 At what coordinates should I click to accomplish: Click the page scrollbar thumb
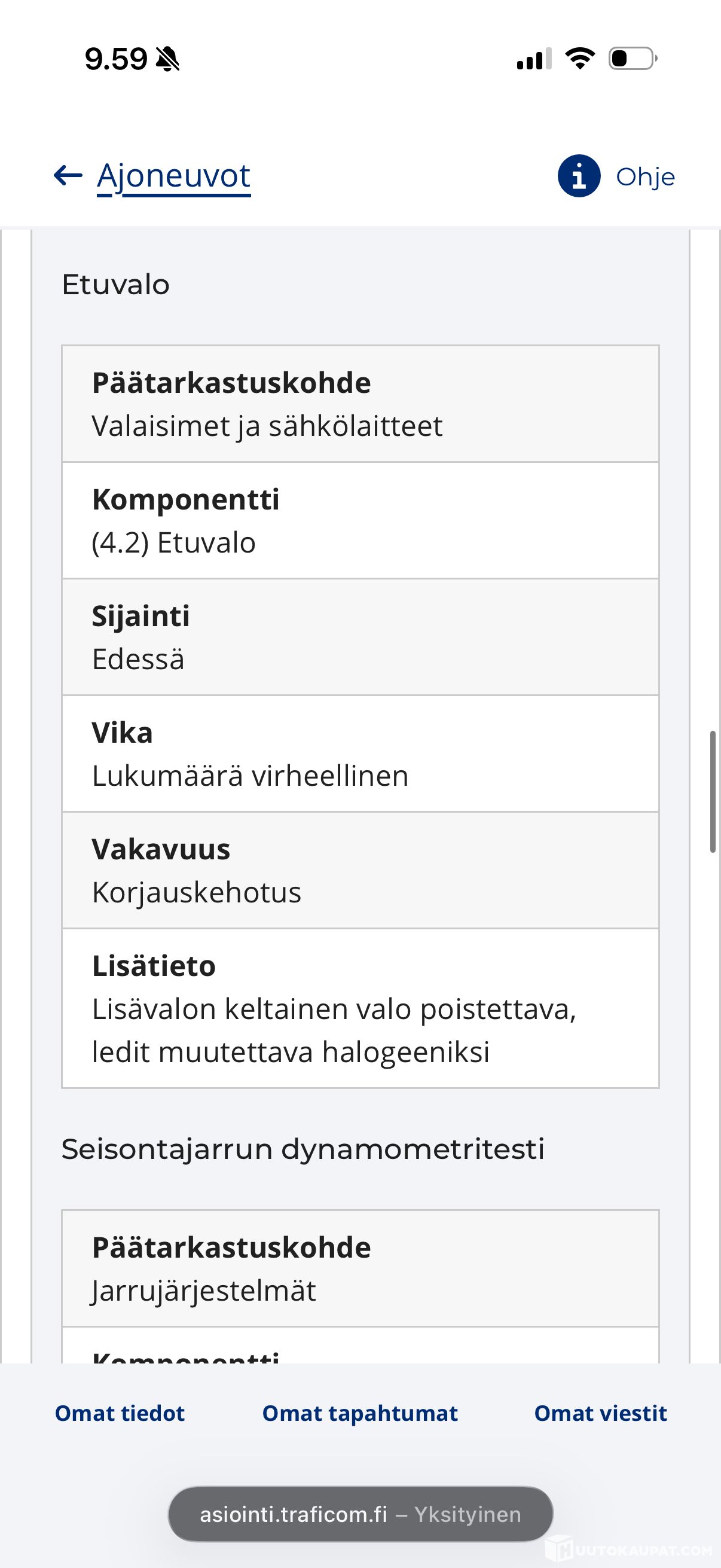point(713,791)
